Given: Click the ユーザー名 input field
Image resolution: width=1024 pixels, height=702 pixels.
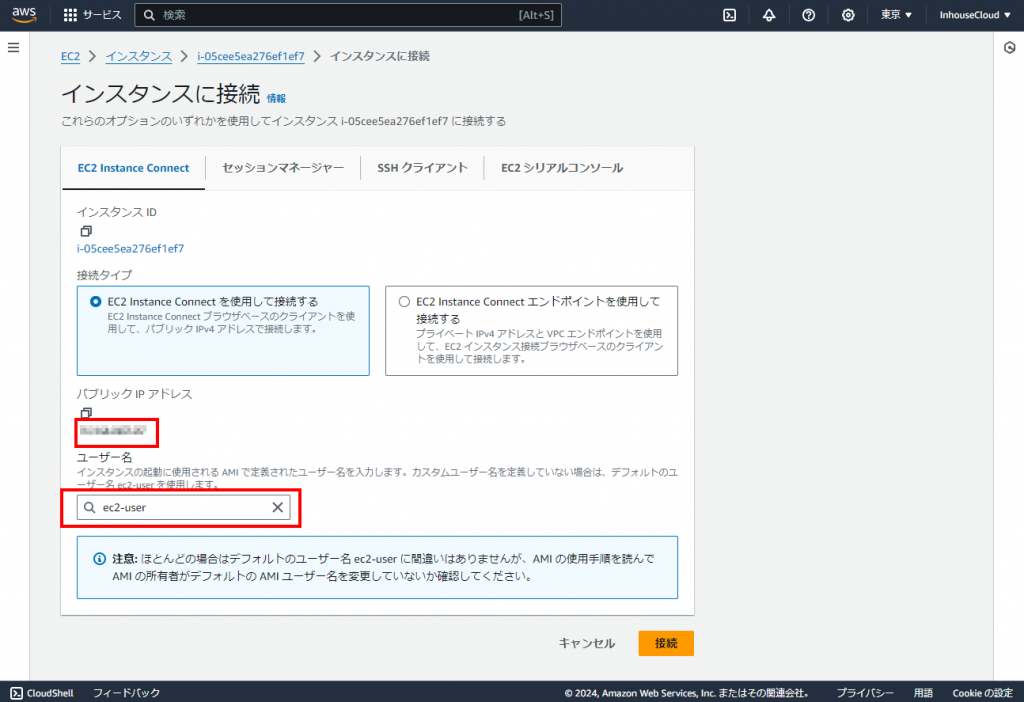Looking at the screenshot, I should click(x=180, y=508).
